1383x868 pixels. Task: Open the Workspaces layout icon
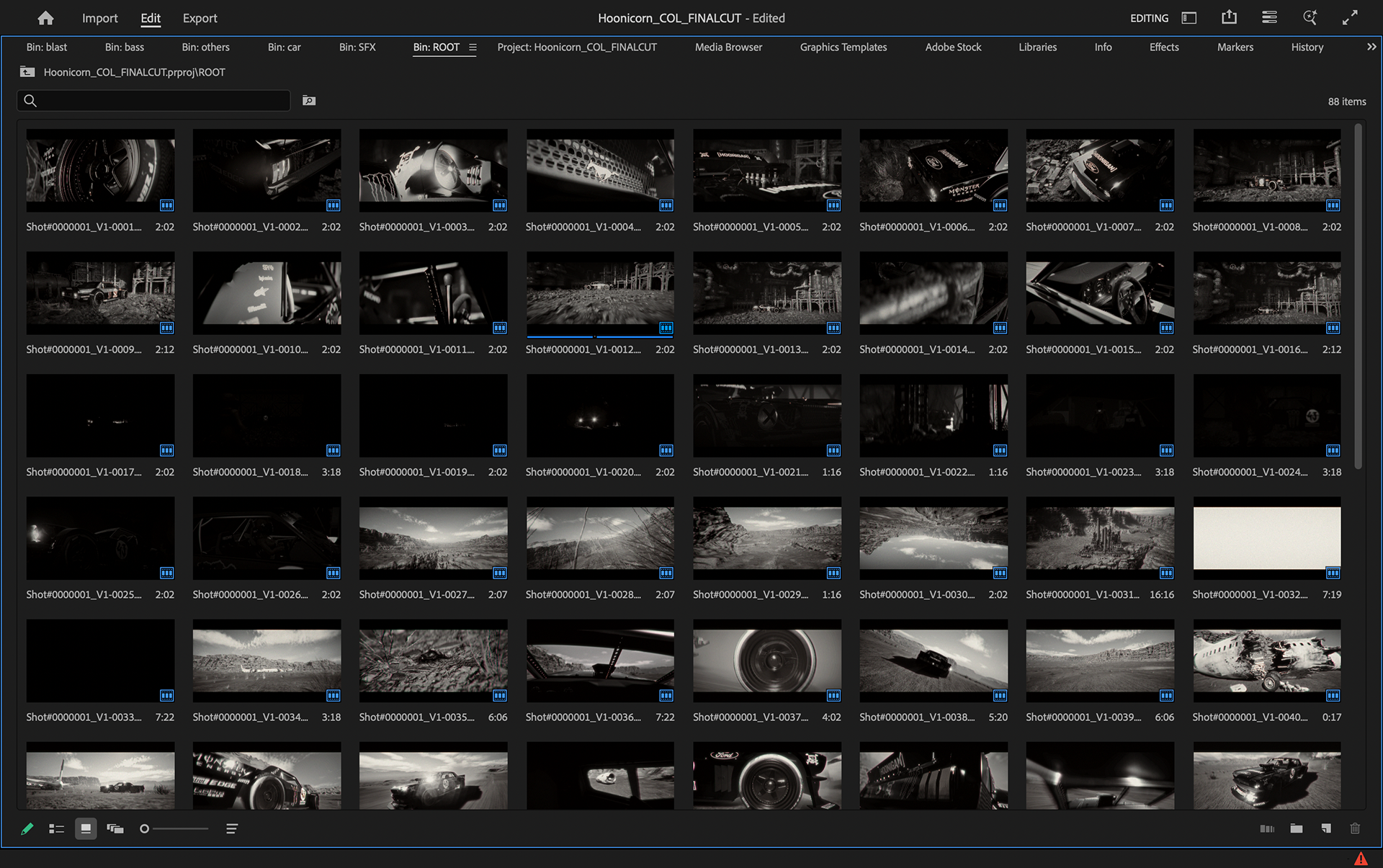coord(1189,18)
